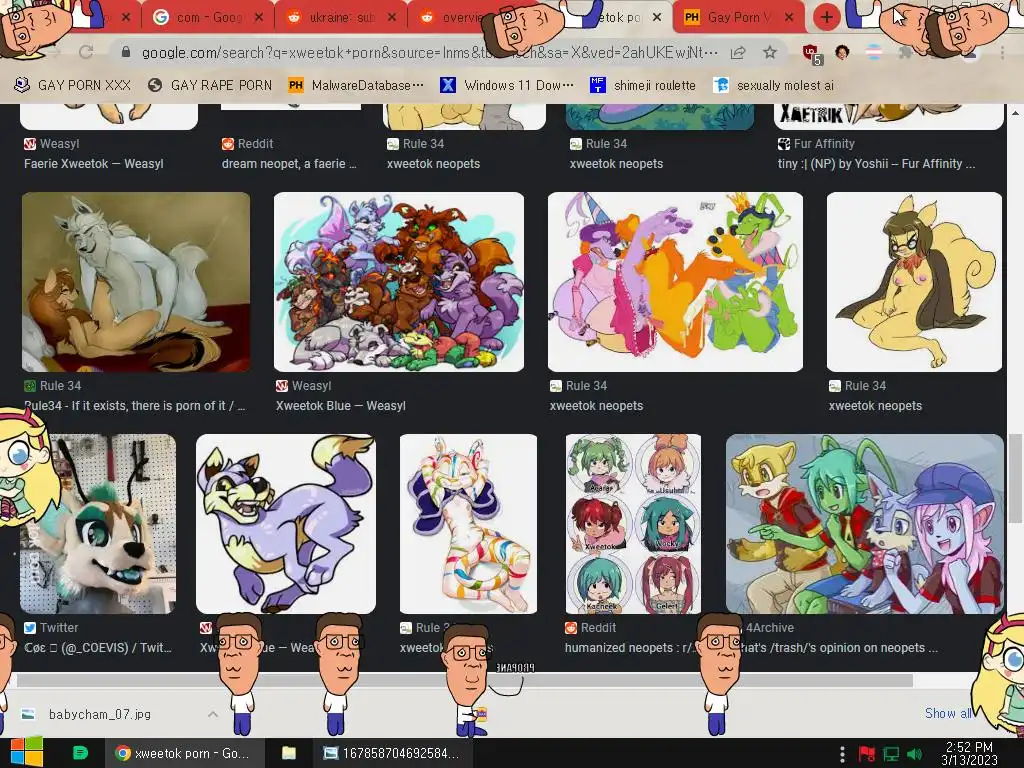Open the 'Xweetok Blue — Weasyl' link
Viewport: 1024px width, 768px height.
point(340,406)
